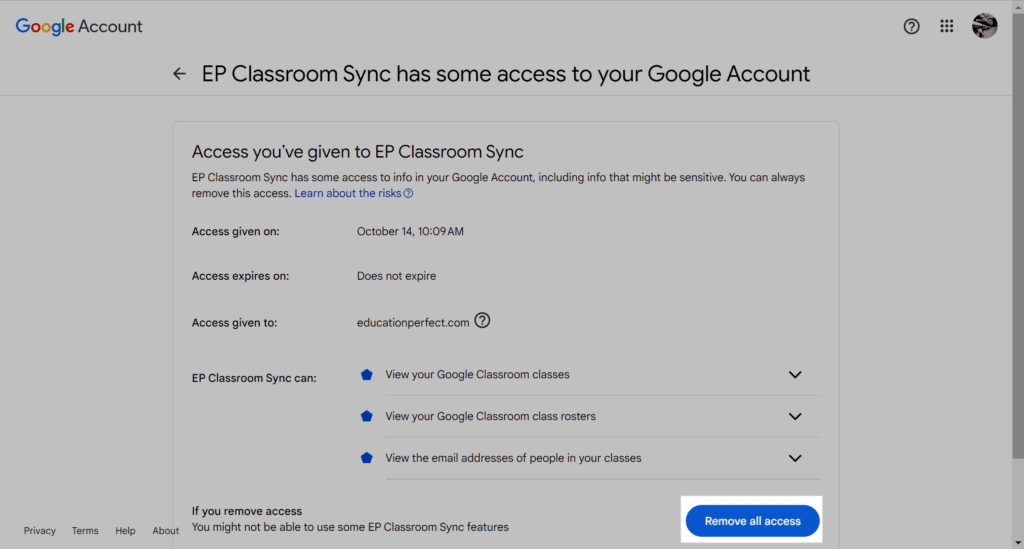Click the pentagon icon beside email addresses permission
The width and height of the screenshot is (1024, 549).
click(367, 458)
